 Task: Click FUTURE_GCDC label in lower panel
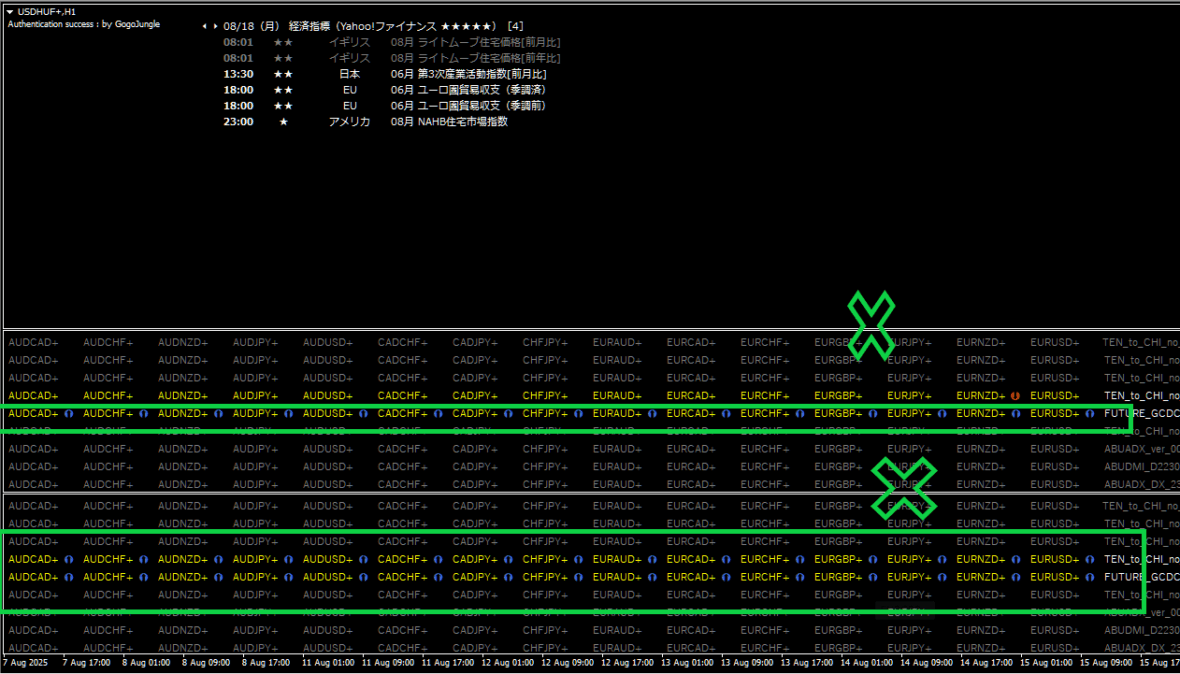click(x=1141, y=577)
